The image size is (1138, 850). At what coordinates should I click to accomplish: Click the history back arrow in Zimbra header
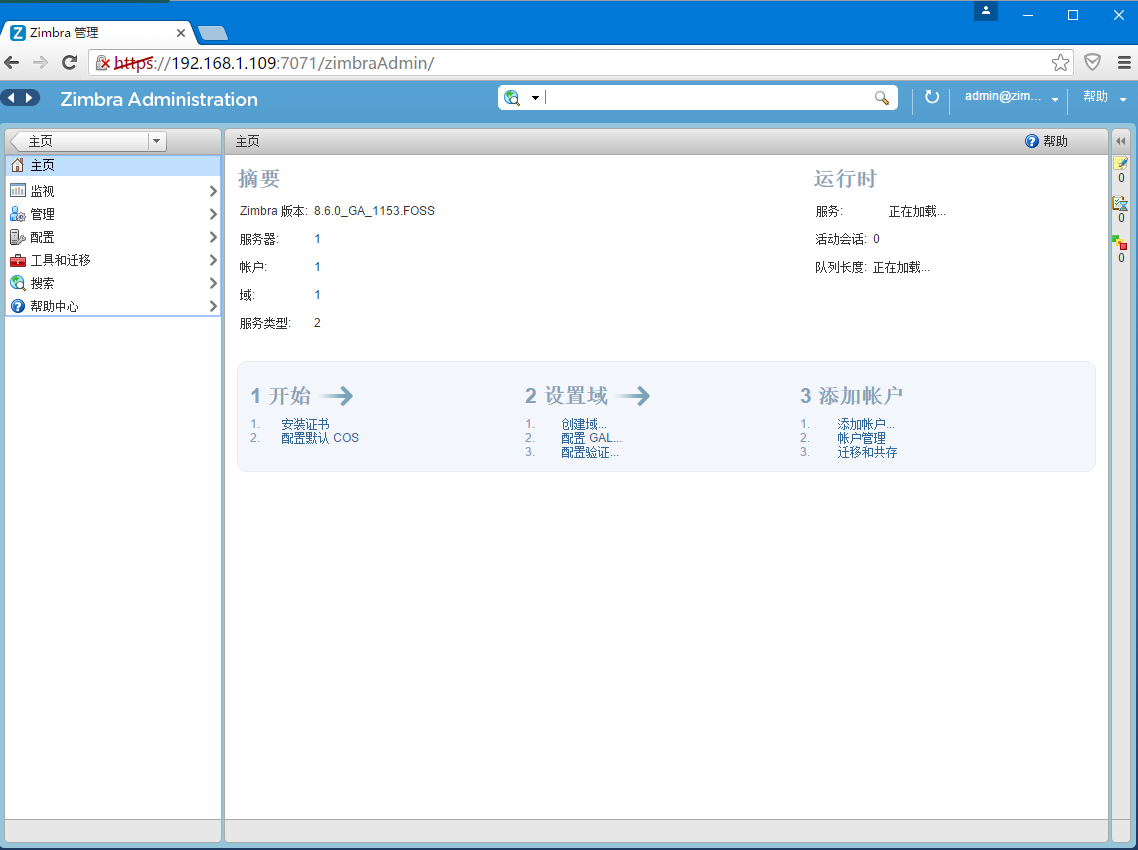pyautogui.click(x=11, y=98)
